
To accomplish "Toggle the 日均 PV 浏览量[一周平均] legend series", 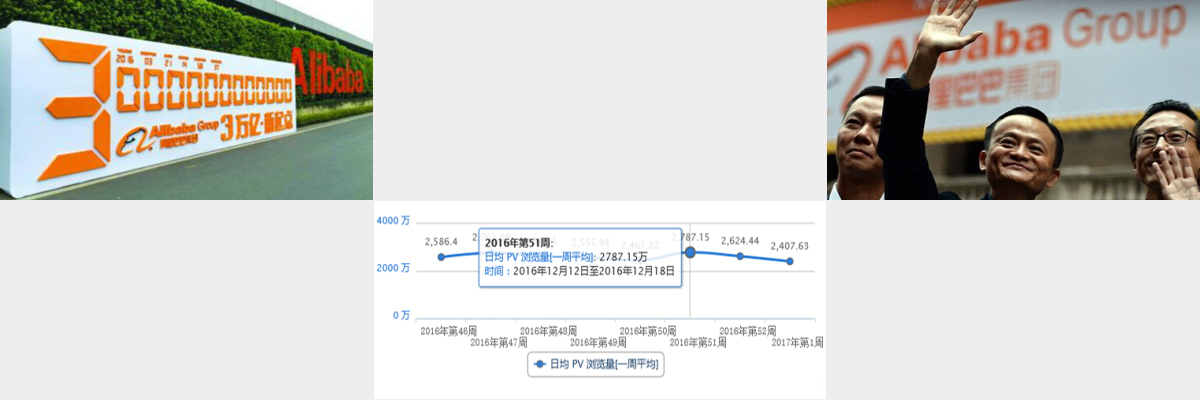I will coord(596,365).
